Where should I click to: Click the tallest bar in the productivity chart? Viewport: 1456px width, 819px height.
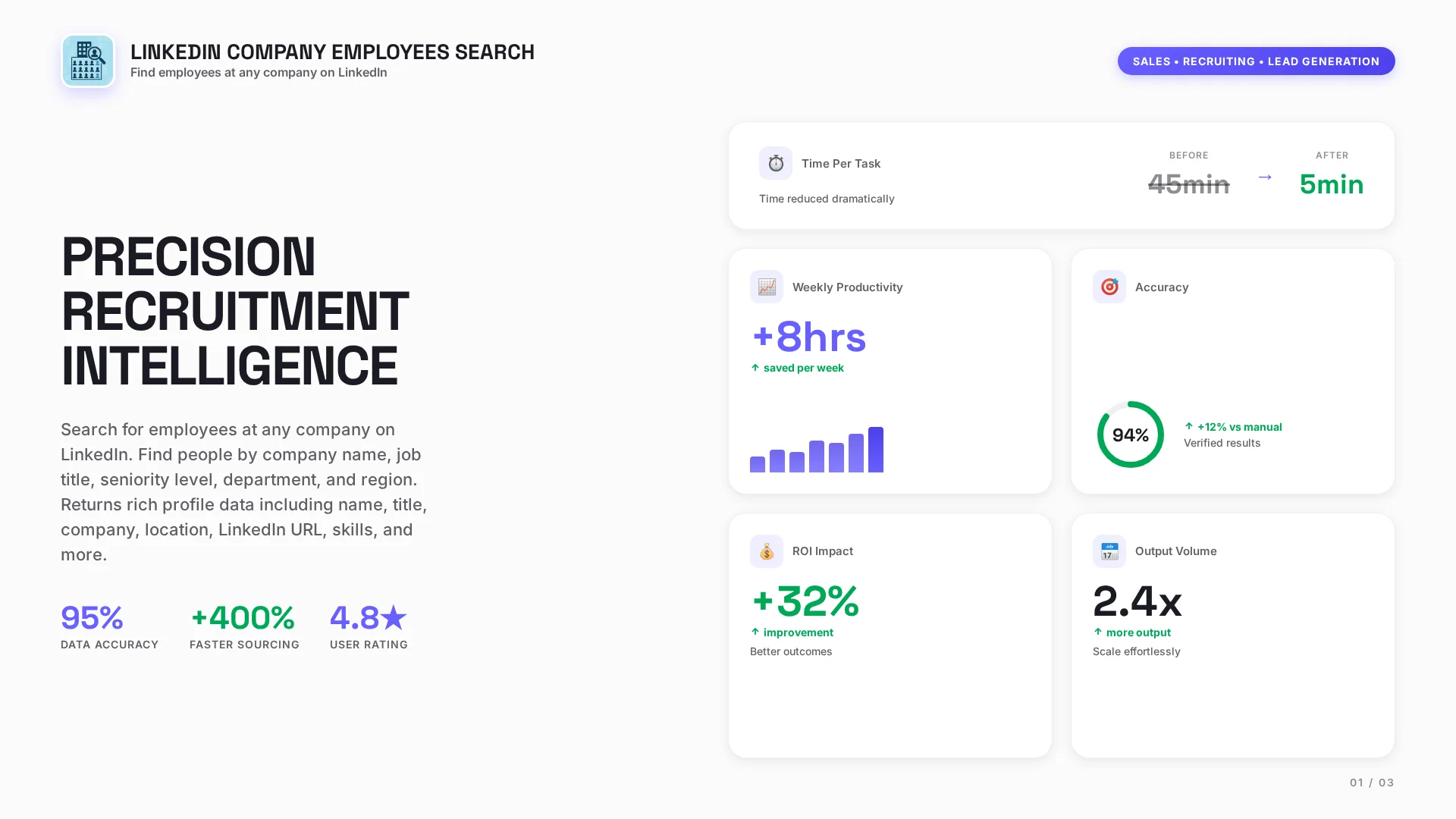[x=875, y=450]
